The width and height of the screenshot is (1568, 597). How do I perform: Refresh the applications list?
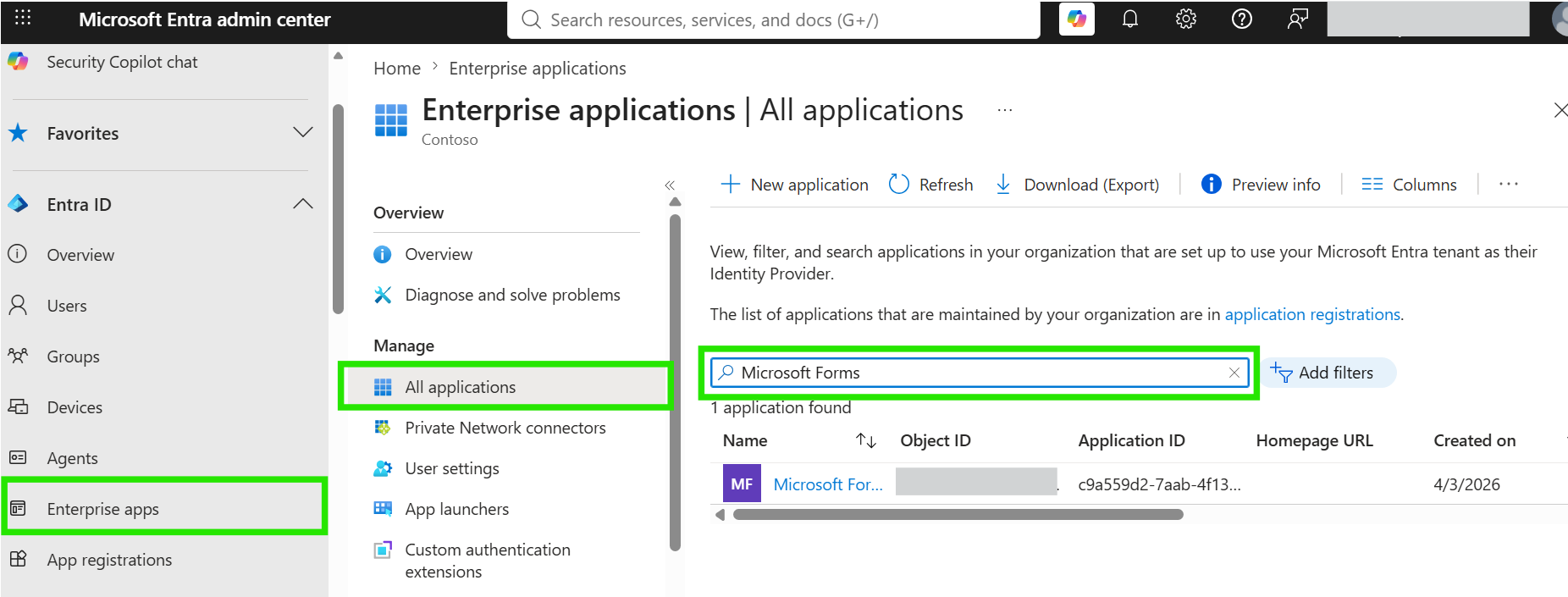931,185
